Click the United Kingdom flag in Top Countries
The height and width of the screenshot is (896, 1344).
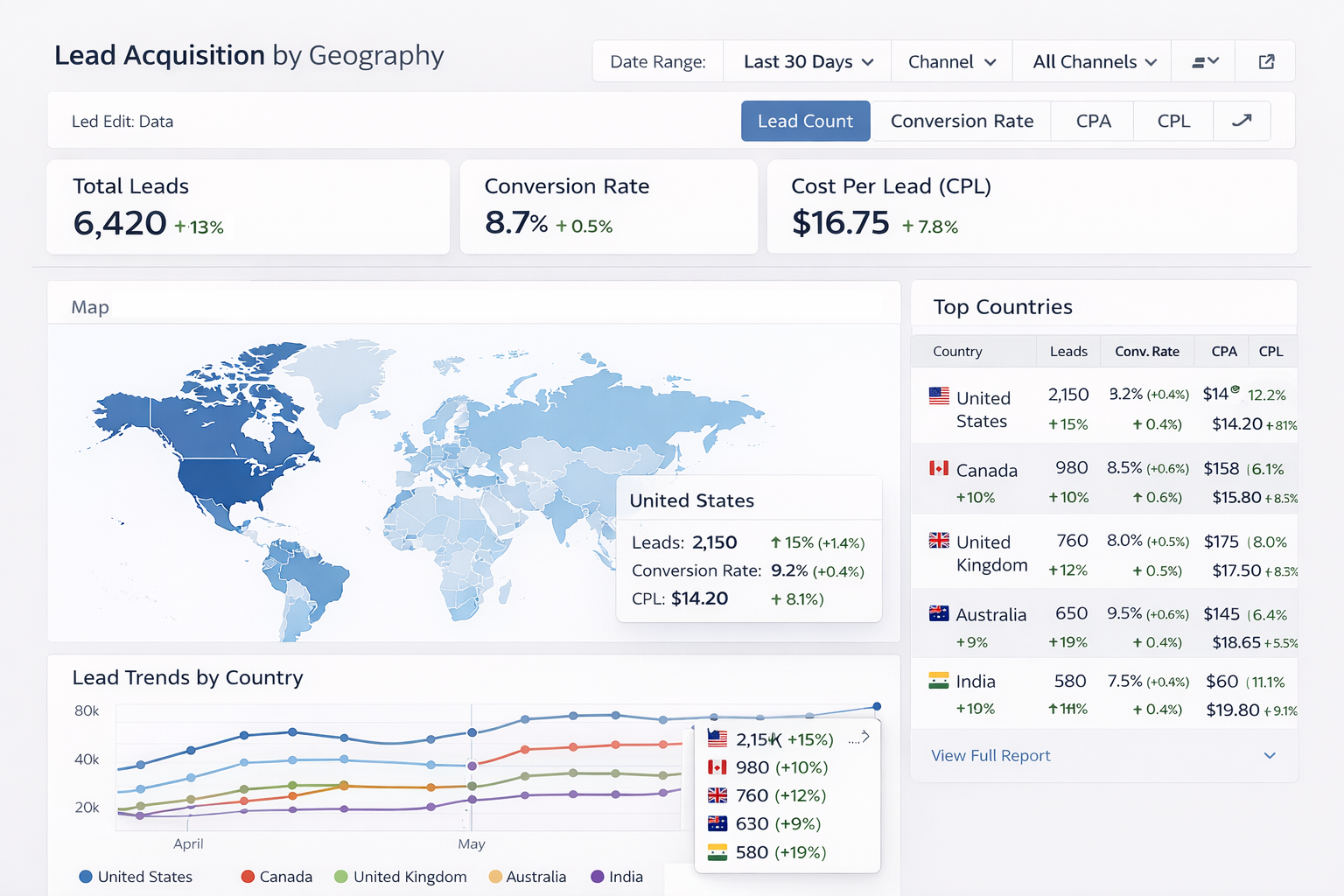[940, 541]
